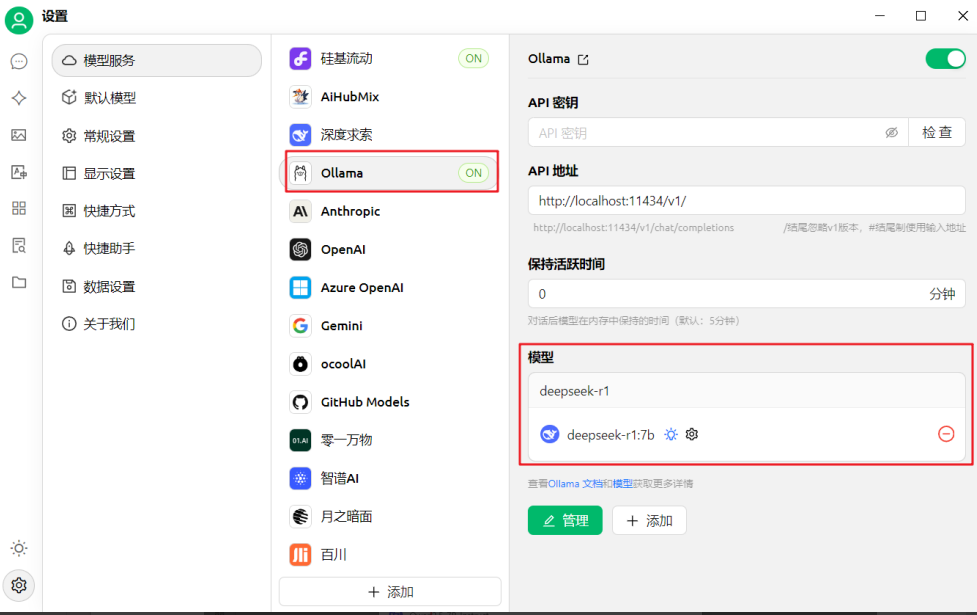Open Ollama external link icon
This screenshot has width=977, height=615.
(583, 59)
